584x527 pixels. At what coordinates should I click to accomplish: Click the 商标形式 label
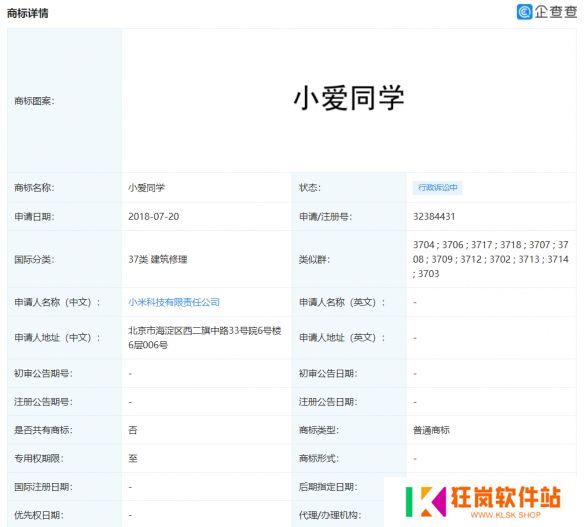click(319, 458)
